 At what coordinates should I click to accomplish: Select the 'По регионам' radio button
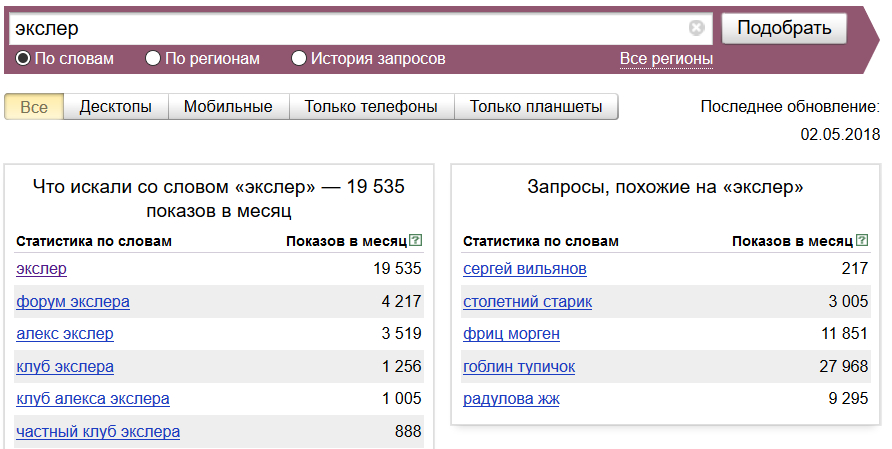(x=153, y=59)
